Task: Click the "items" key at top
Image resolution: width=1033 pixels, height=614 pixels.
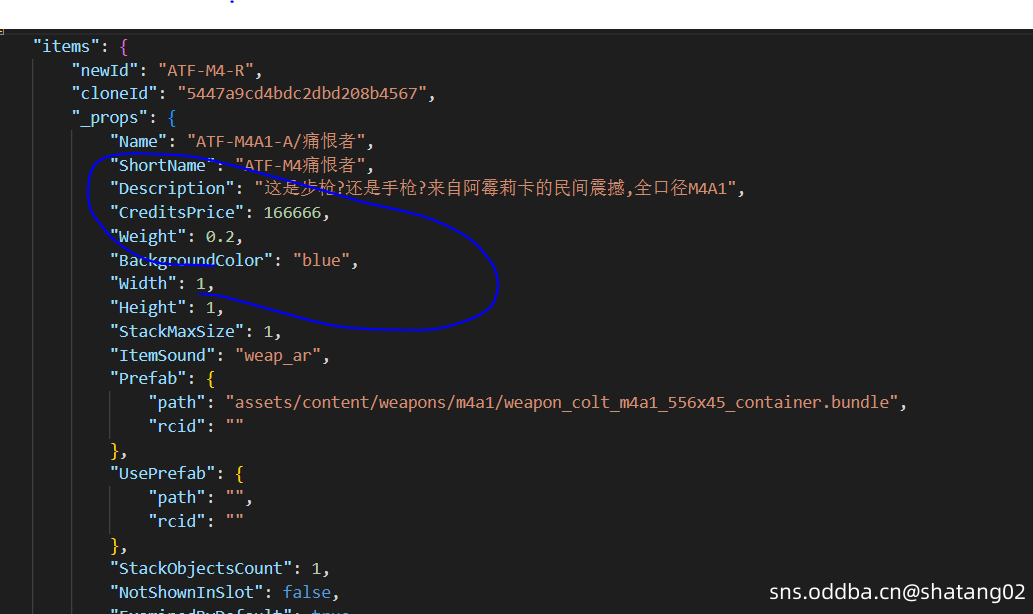Action: click(70, 46)
